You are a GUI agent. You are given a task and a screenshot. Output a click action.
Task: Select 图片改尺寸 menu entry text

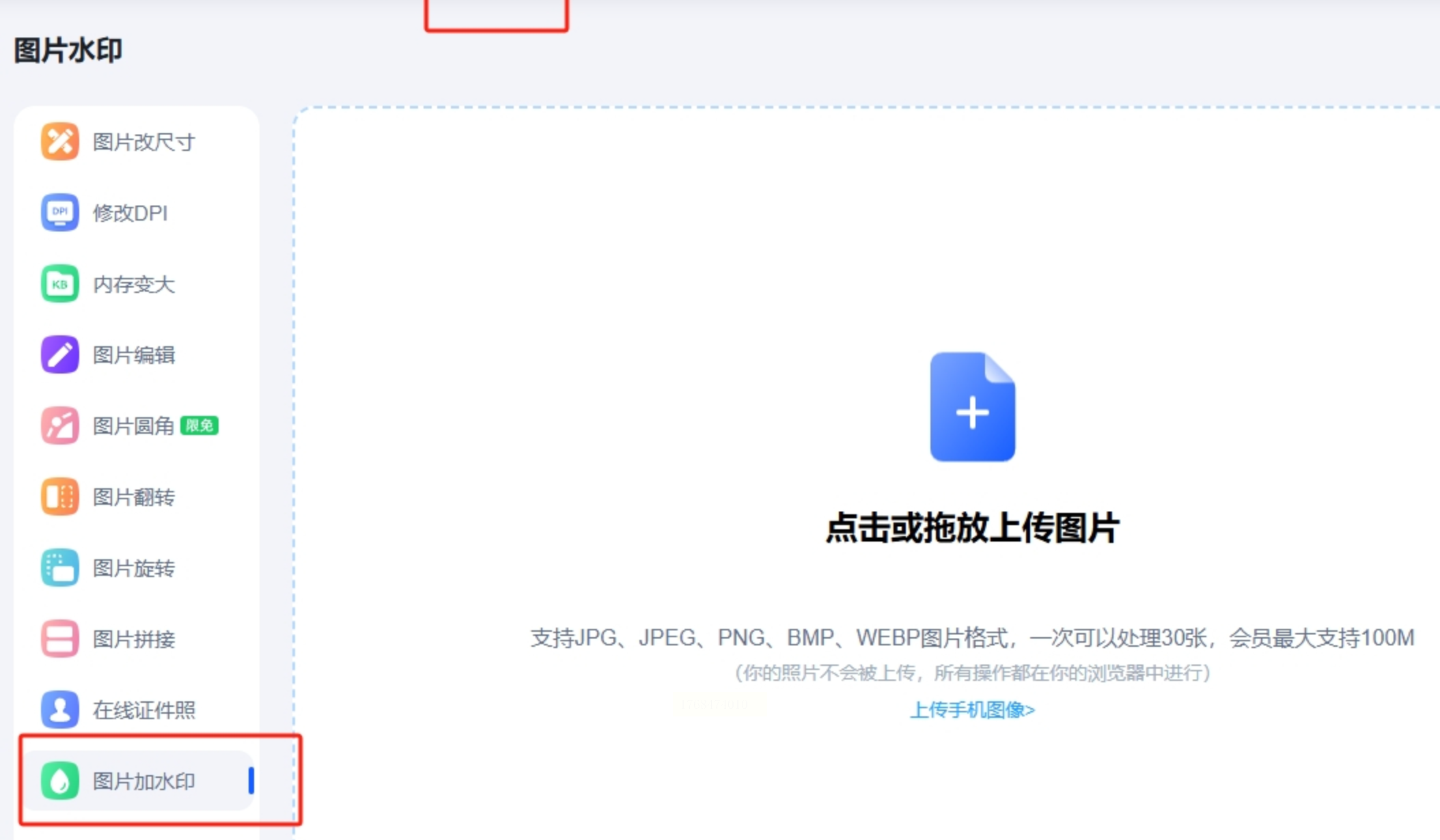click(144, 142)
